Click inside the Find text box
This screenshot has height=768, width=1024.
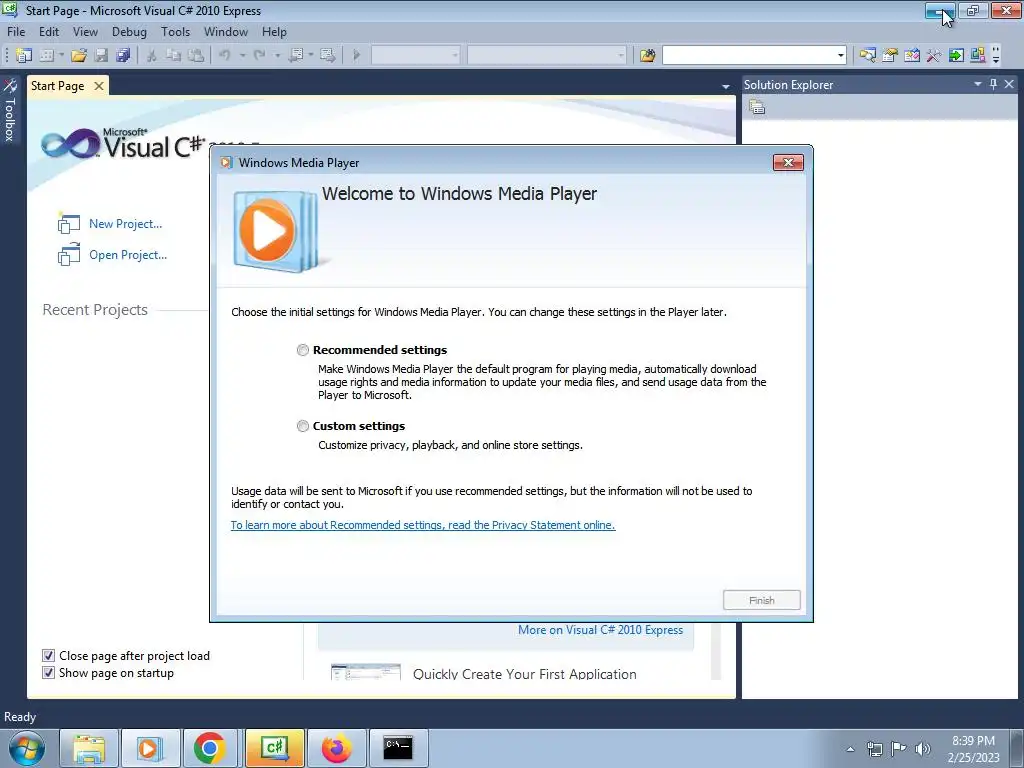pos(749,56)
